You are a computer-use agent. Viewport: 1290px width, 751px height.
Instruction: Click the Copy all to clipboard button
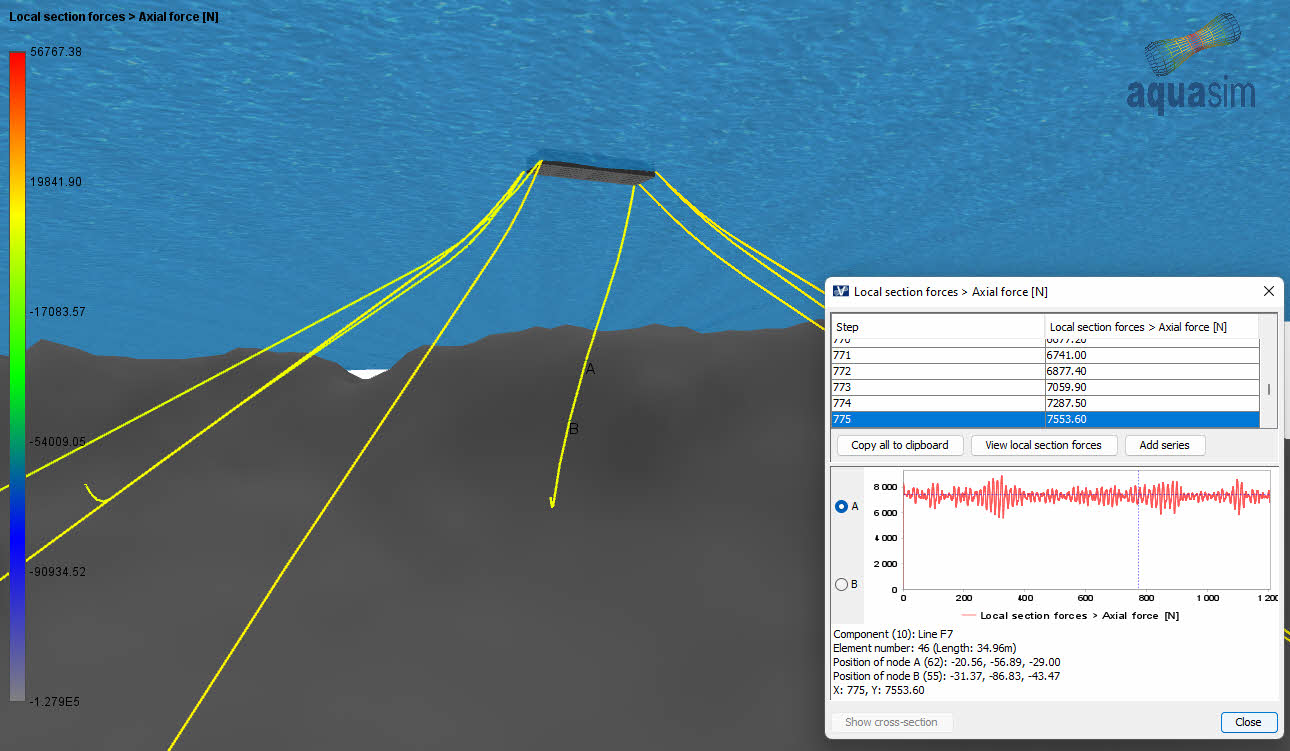coord(899,445)
